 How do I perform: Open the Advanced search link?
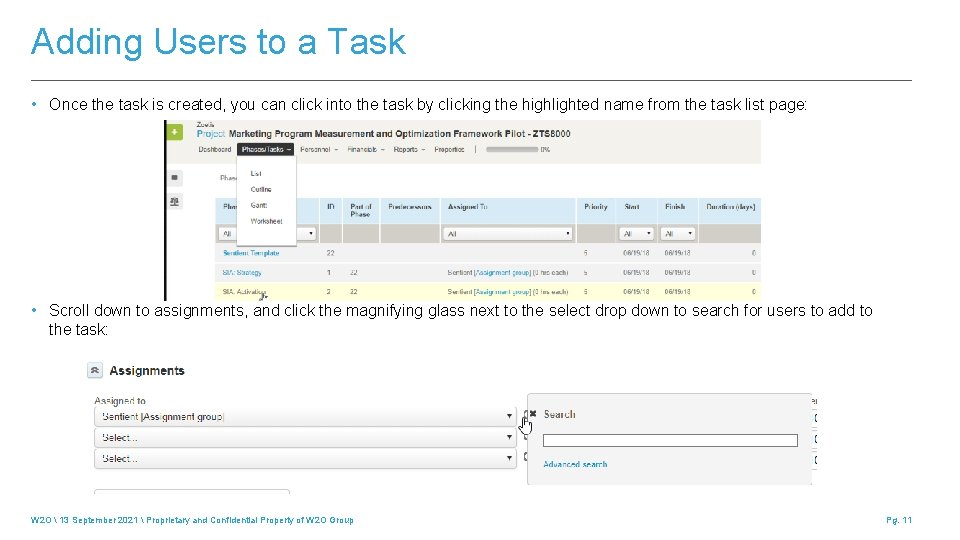(x=575, y=464)
